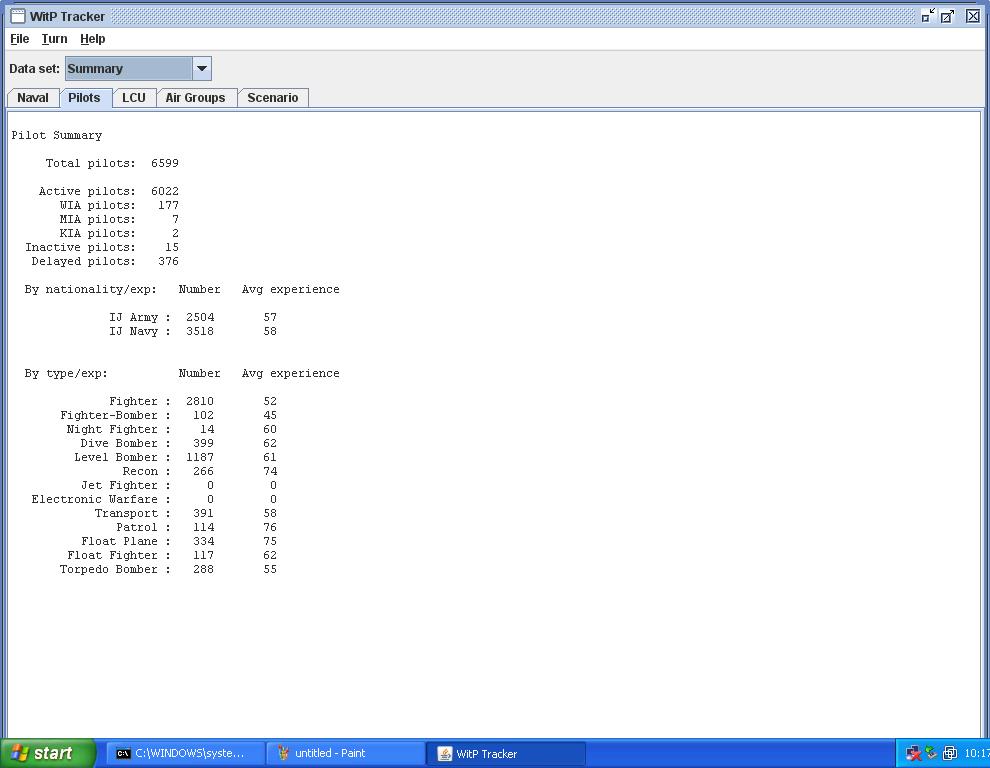Click the 'By nationality/exp:' heading
This screenshot has height=768, width=990.
pyautogui.click(x=90, y=289)
